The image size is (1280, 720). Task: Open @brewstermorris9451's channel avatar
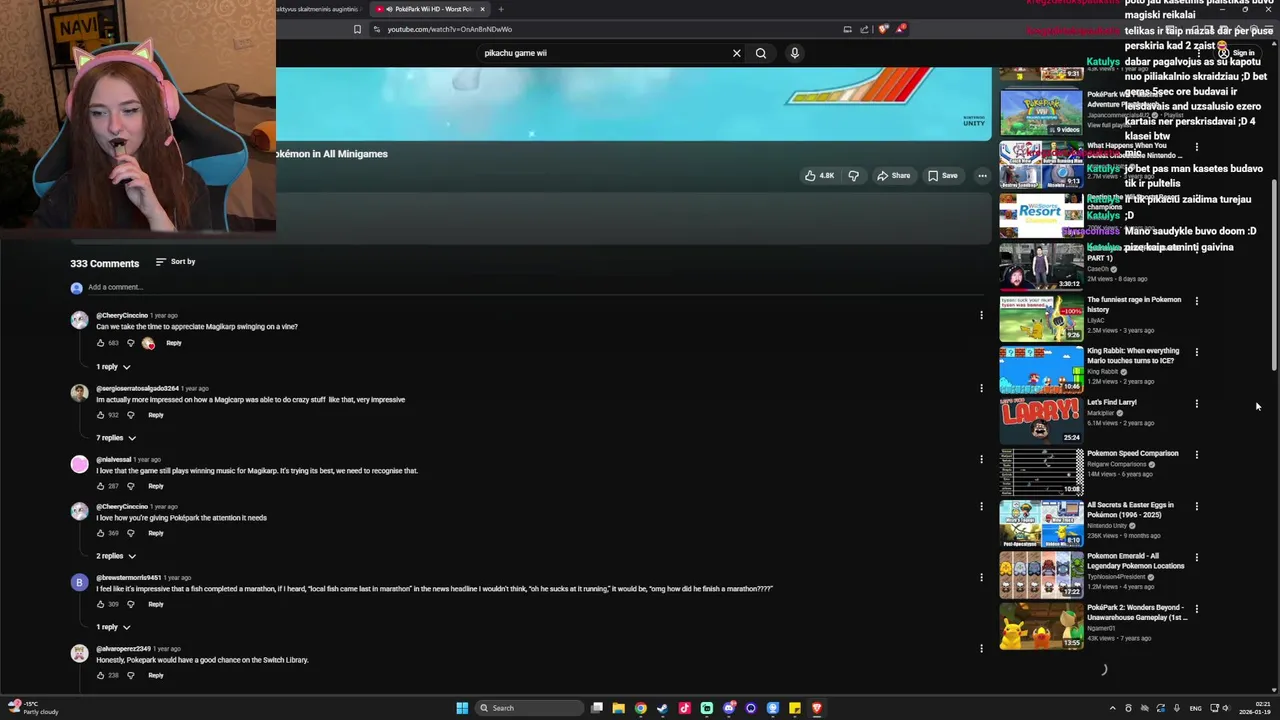click(x=79, y=582)
